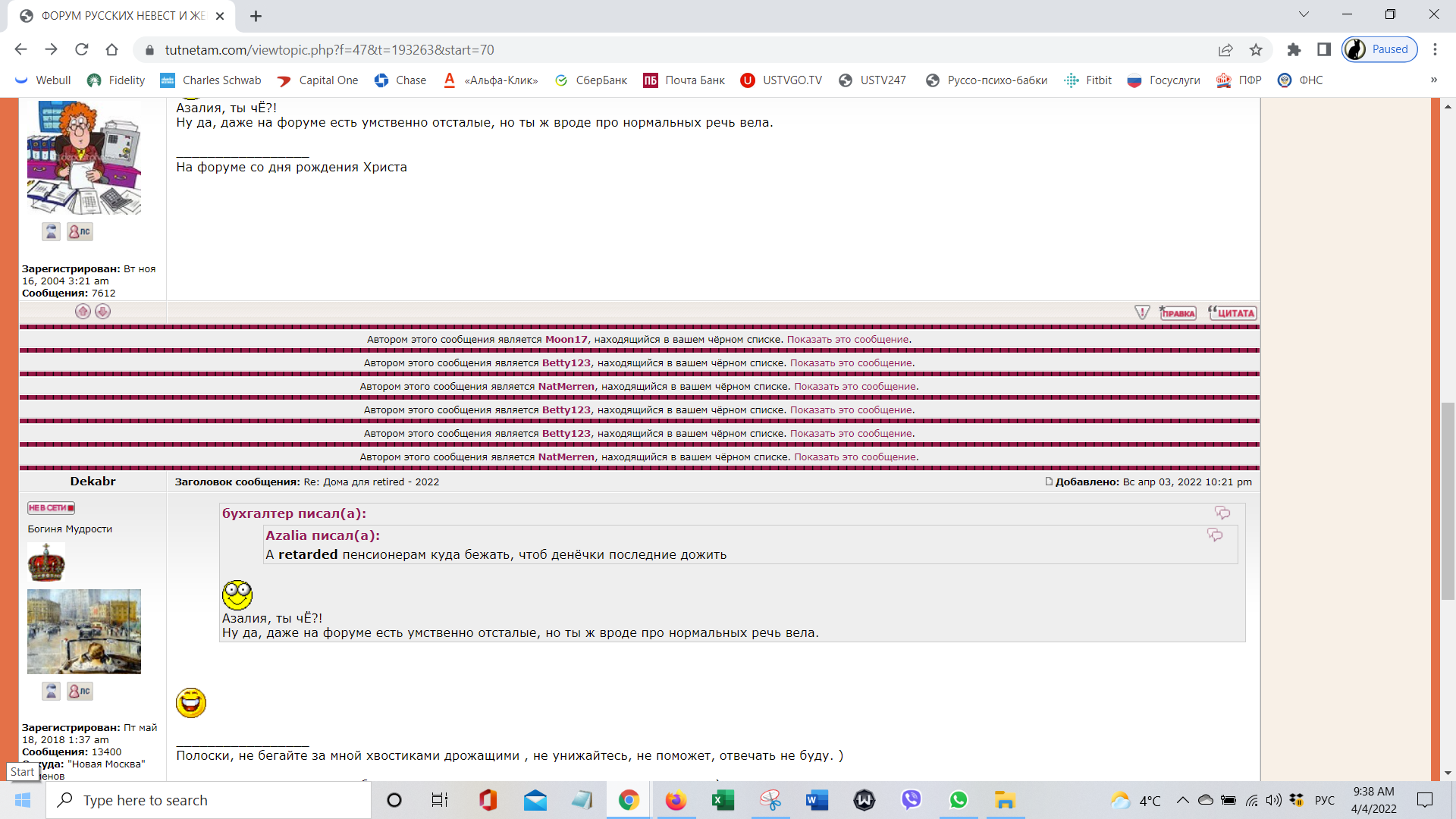Viewport: 1456px width, 819px height.
Task: Open the Chase bookmark
Action: point(400,80)
